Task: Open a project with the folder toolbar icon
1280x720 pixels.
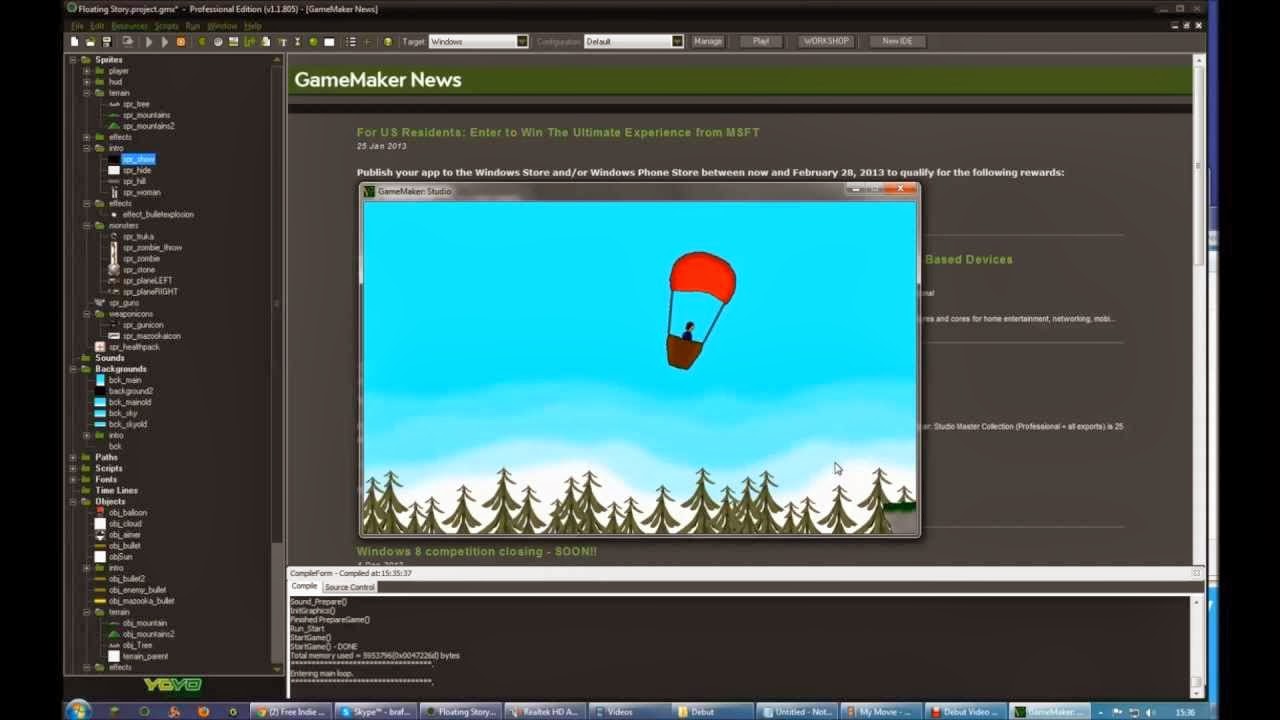Action: (90, 42)
